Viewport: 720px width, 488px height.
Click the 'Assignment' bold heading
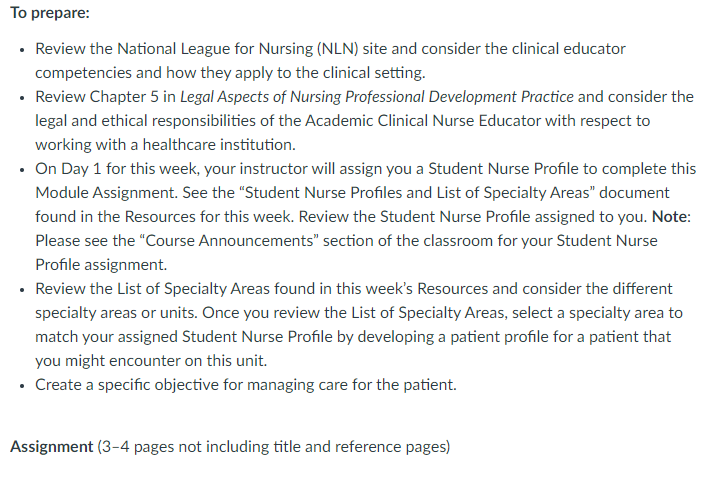tap(51, 447)
